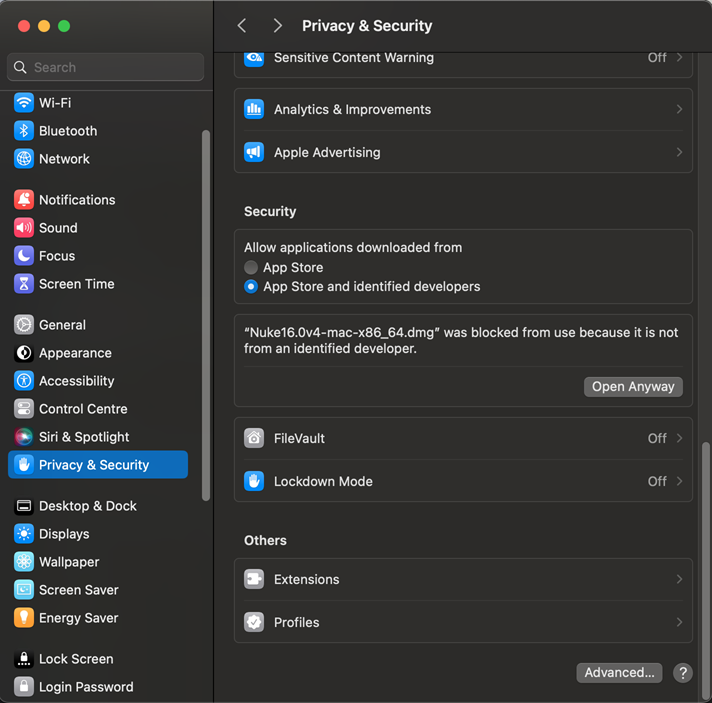The width and height of the screenshot is (712, 703).
Task: Select Privacy & Security sidebar item
Action: [x=98, y=465]
